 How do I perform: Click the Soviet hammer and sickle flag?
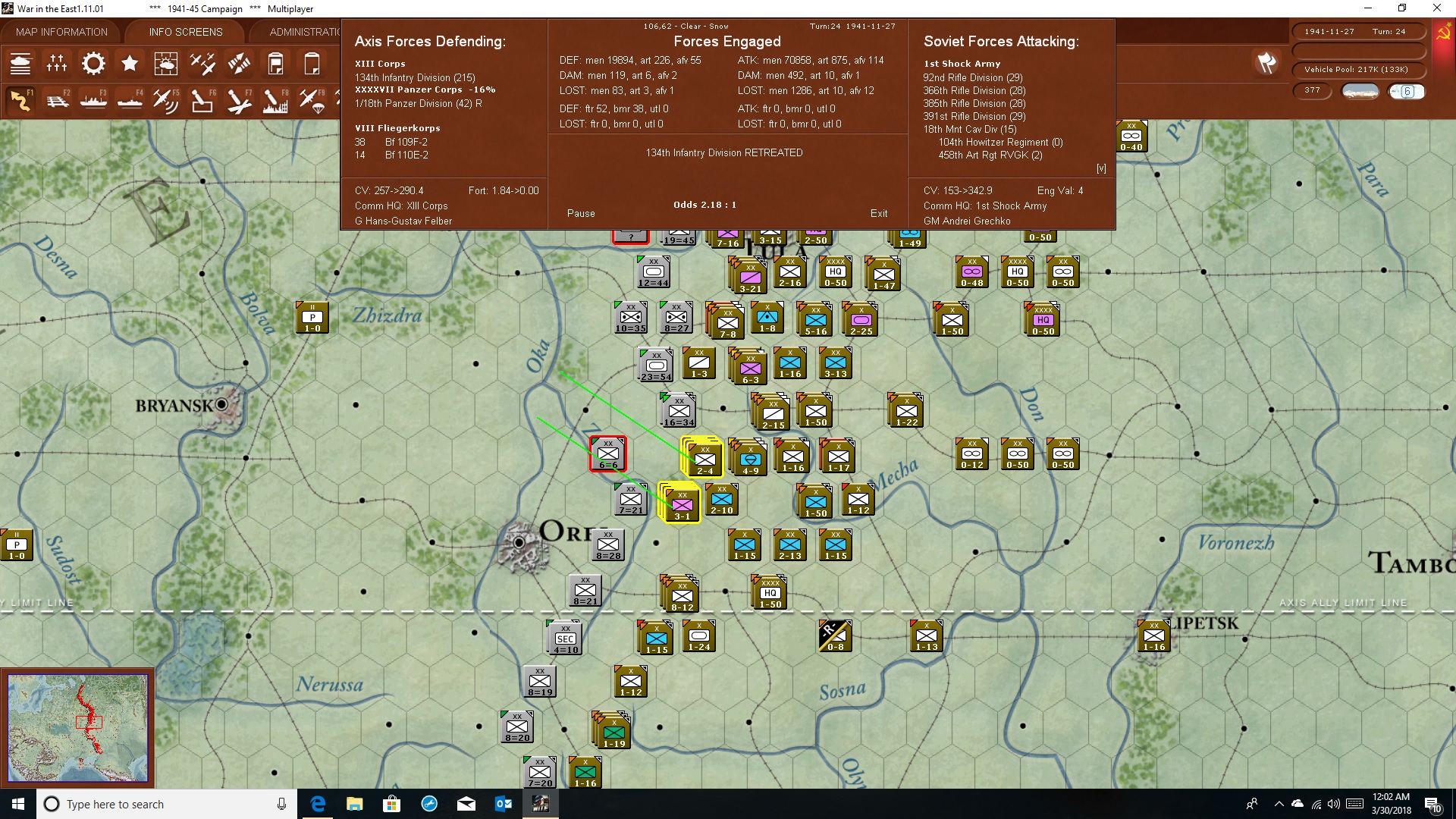(1442, 33)
